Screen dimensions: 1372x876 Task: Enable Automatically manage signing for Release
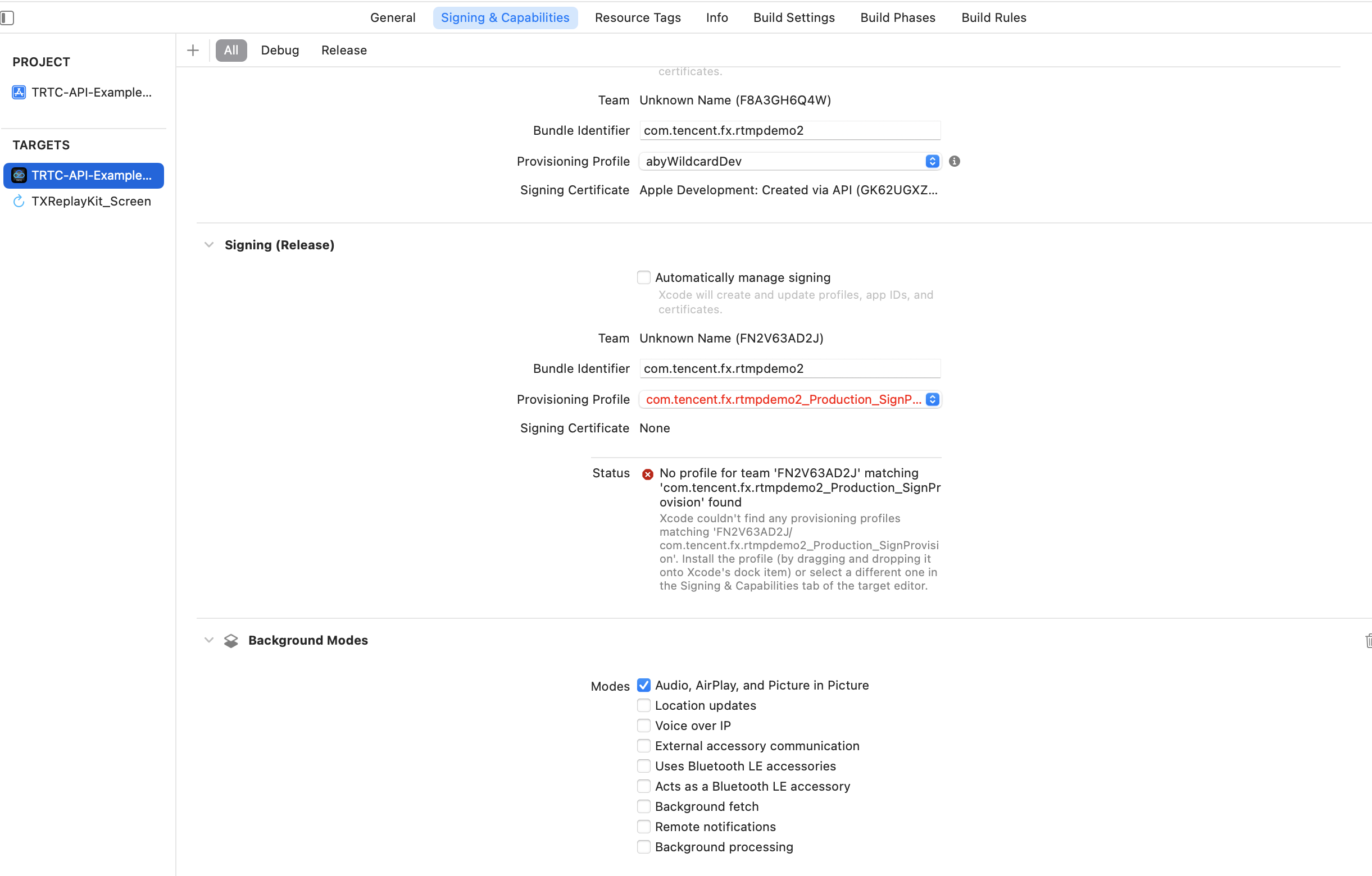(x=643, y=277)
